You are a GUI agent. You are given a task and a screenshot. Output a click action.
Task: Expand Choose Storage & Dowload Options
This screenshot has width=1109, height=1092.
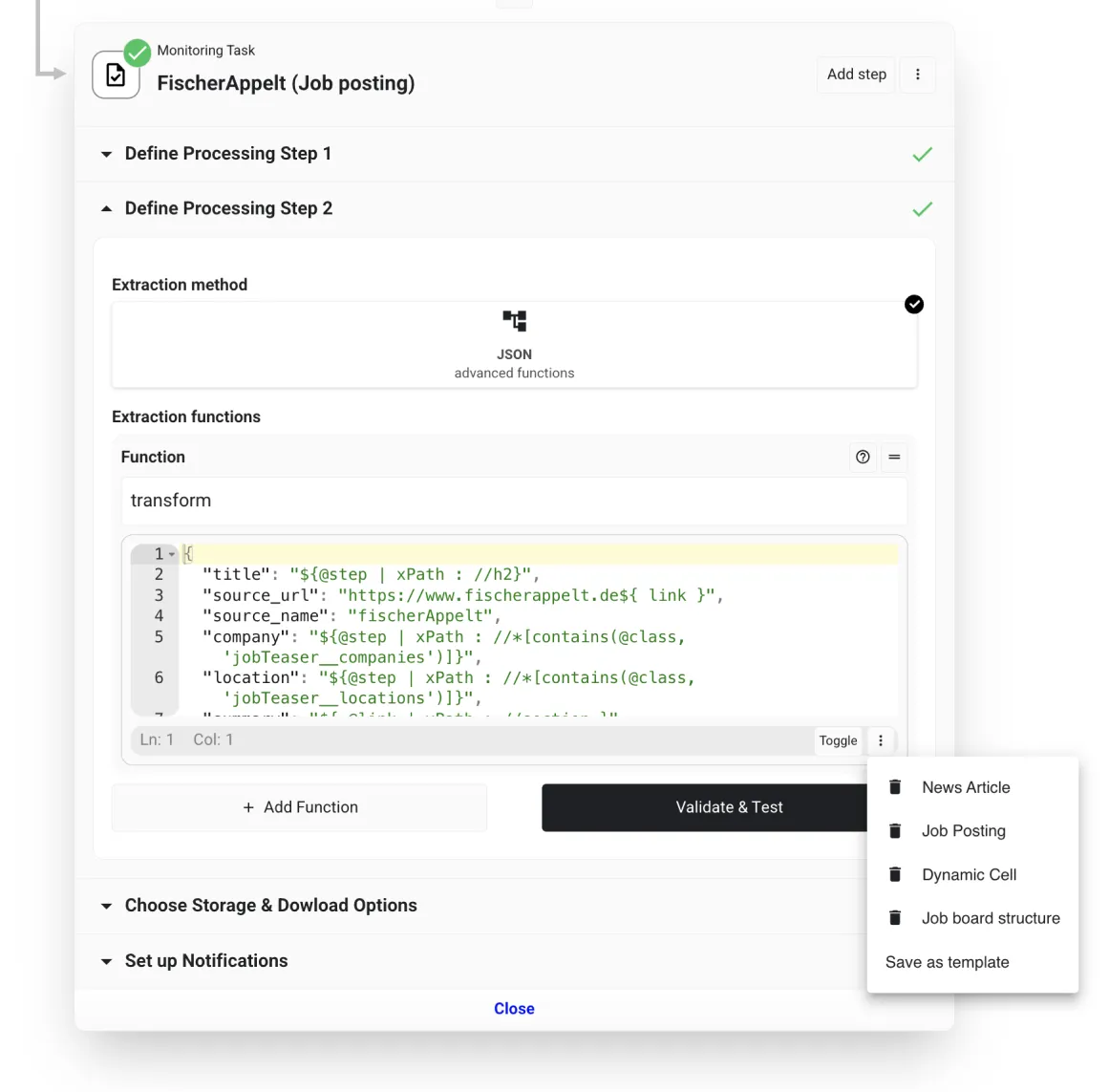107,906
